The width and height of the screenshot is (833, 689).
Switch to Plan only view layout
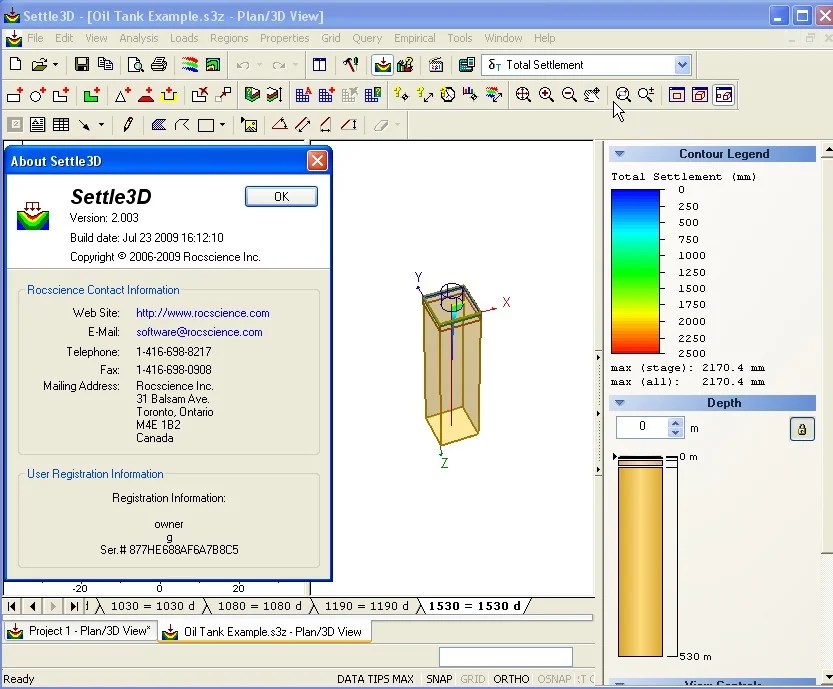coord(676,95)
